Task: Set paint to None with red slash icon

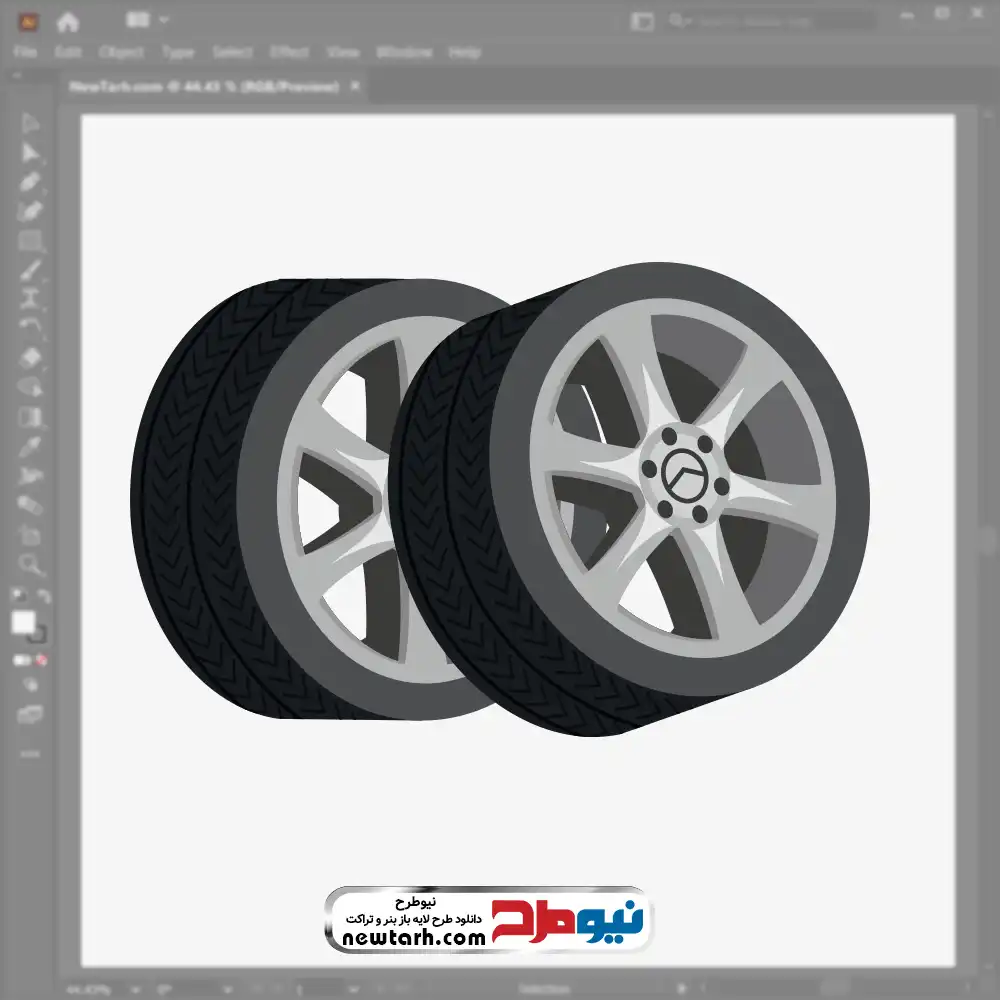Action: (42, 660)
